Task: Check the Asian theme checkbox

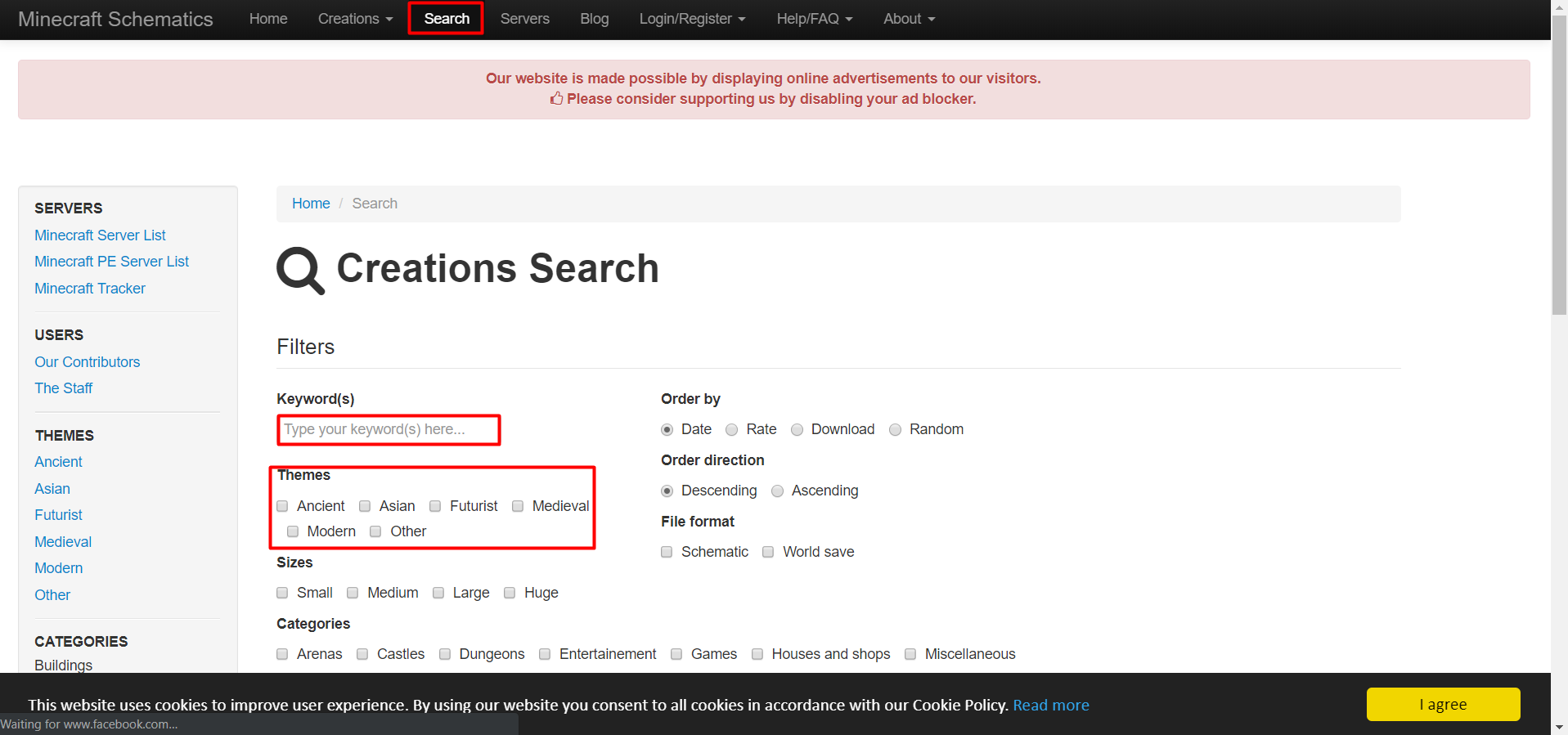Action: (365, 506)
